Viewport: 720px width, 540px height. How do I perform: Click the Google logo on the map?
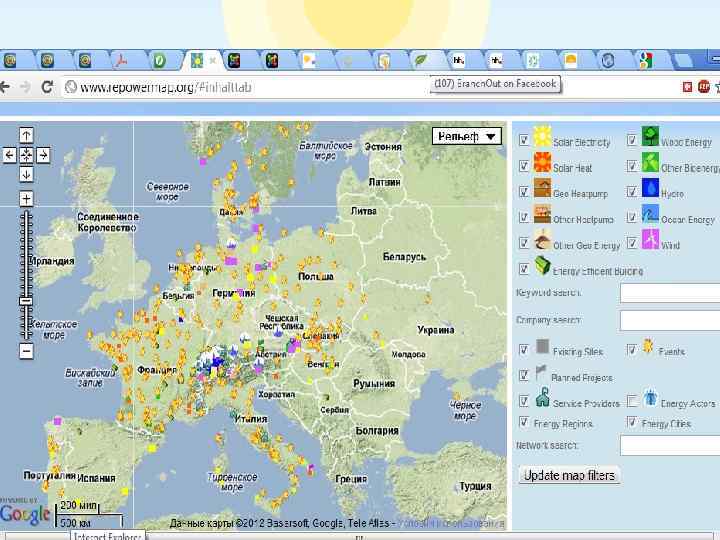(25, 514)
